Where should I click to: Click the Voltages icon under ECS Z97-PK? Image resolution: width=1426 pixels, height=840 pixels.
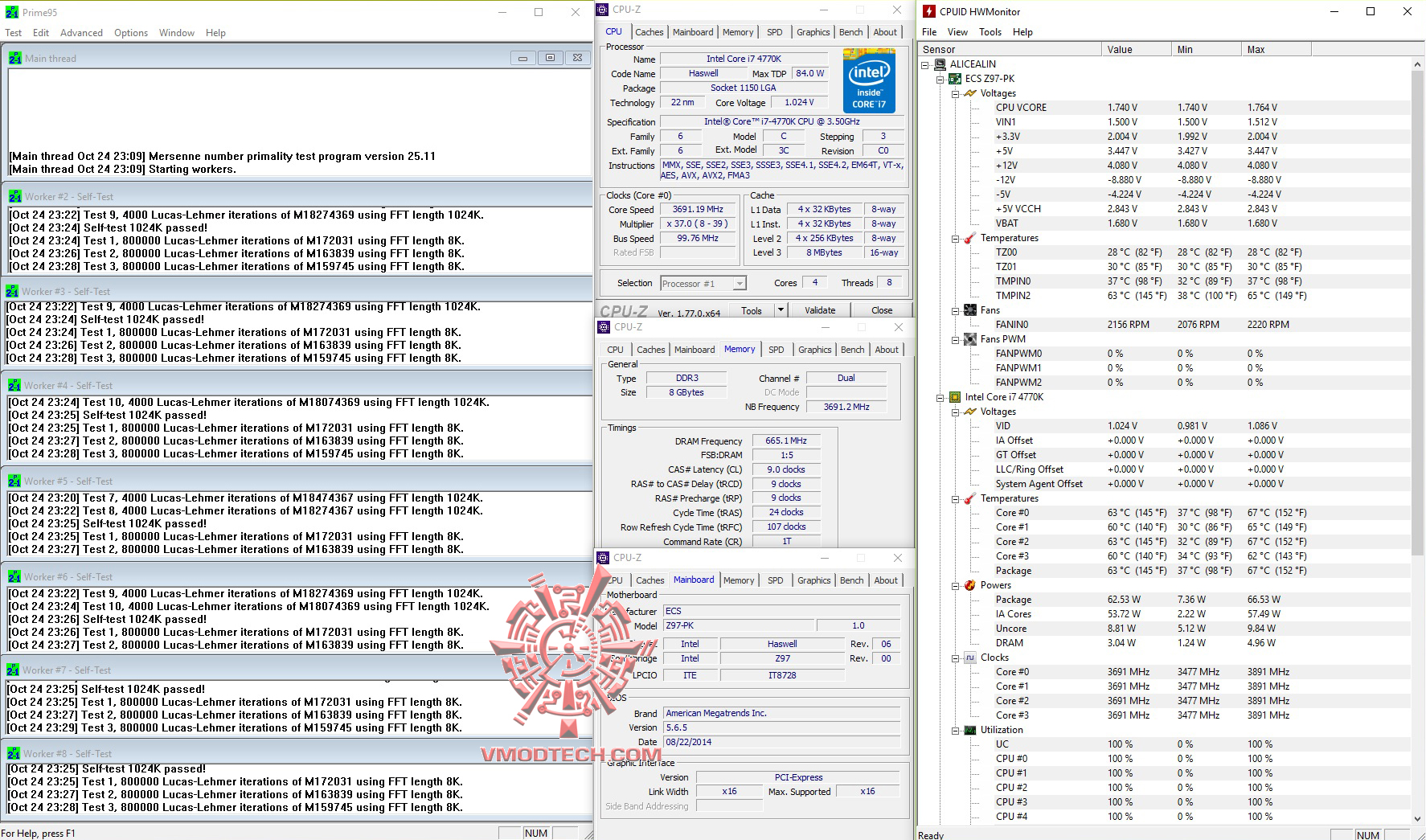tap(970, 93)
